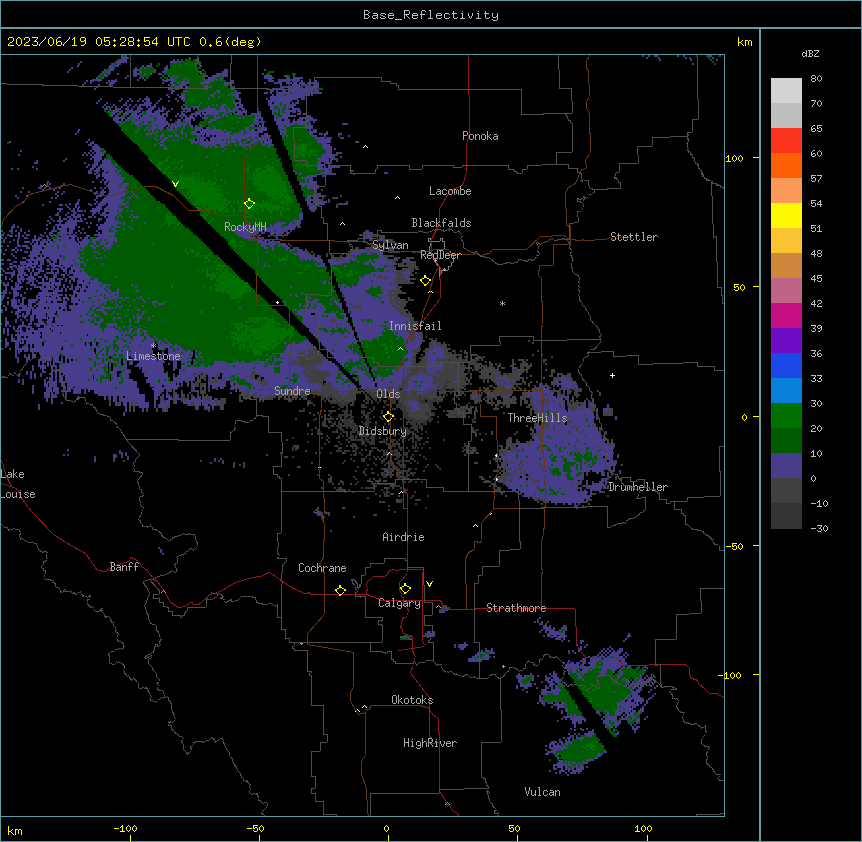Click the Lacombe city label
Screen dimensions: 862x842
pyautogui.click(x=450, y=191)
